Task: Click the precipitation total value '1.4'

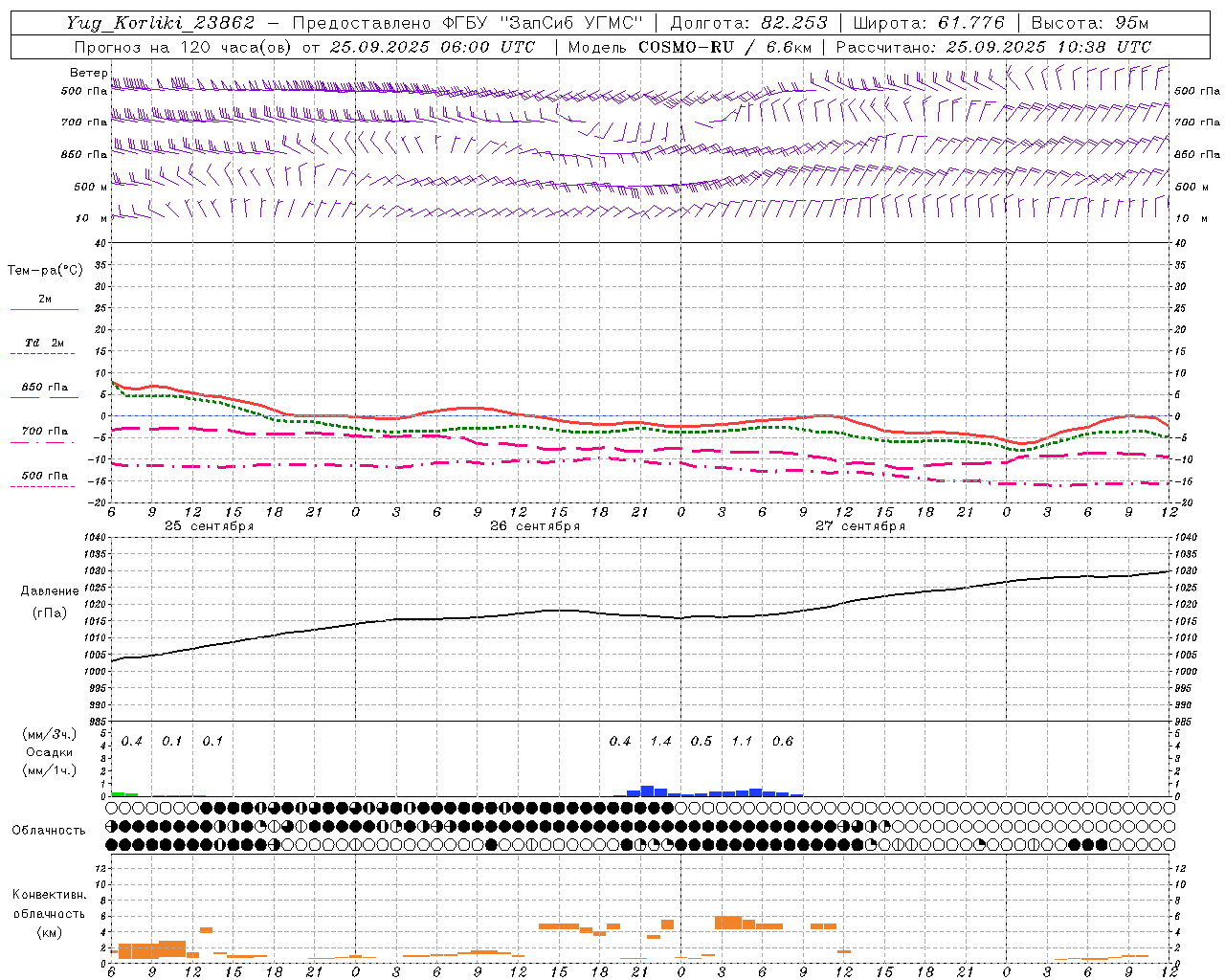Action: click(660, 741)
